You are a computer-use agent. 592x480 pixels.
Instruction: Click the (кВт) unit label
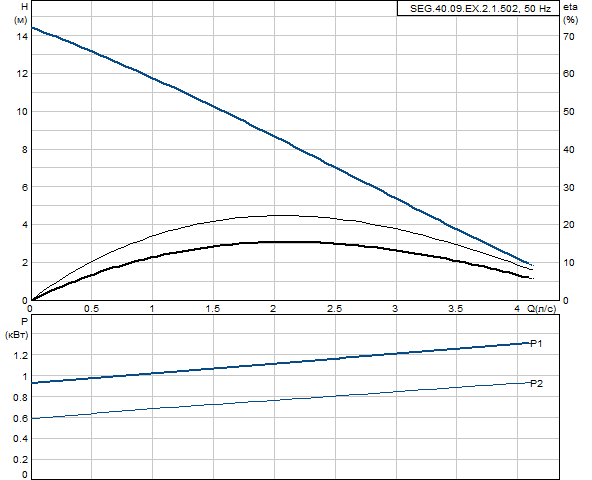point(17,335)
